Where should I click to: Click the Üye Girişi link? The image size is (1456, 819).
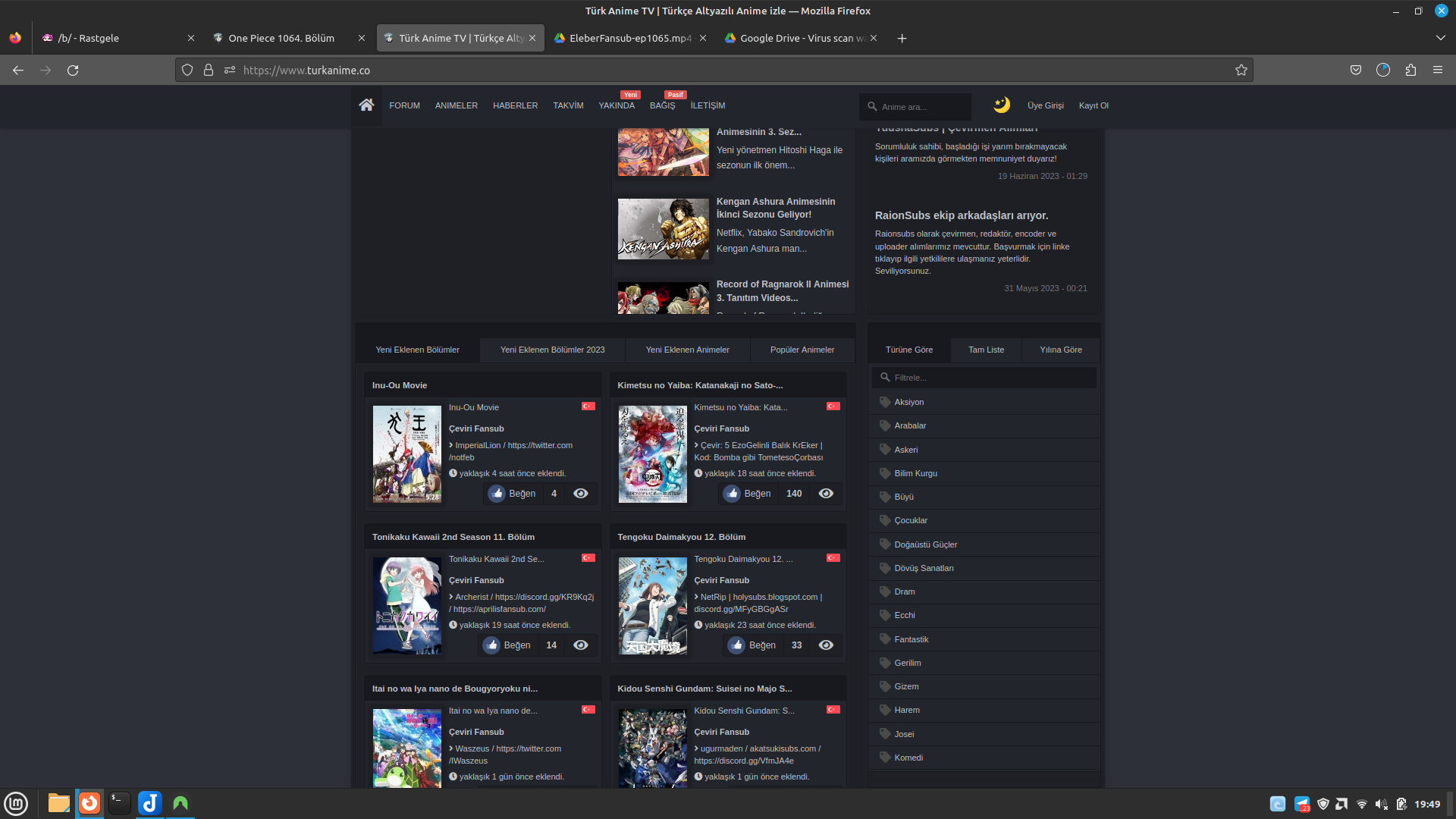click(x=1046, y=105)
